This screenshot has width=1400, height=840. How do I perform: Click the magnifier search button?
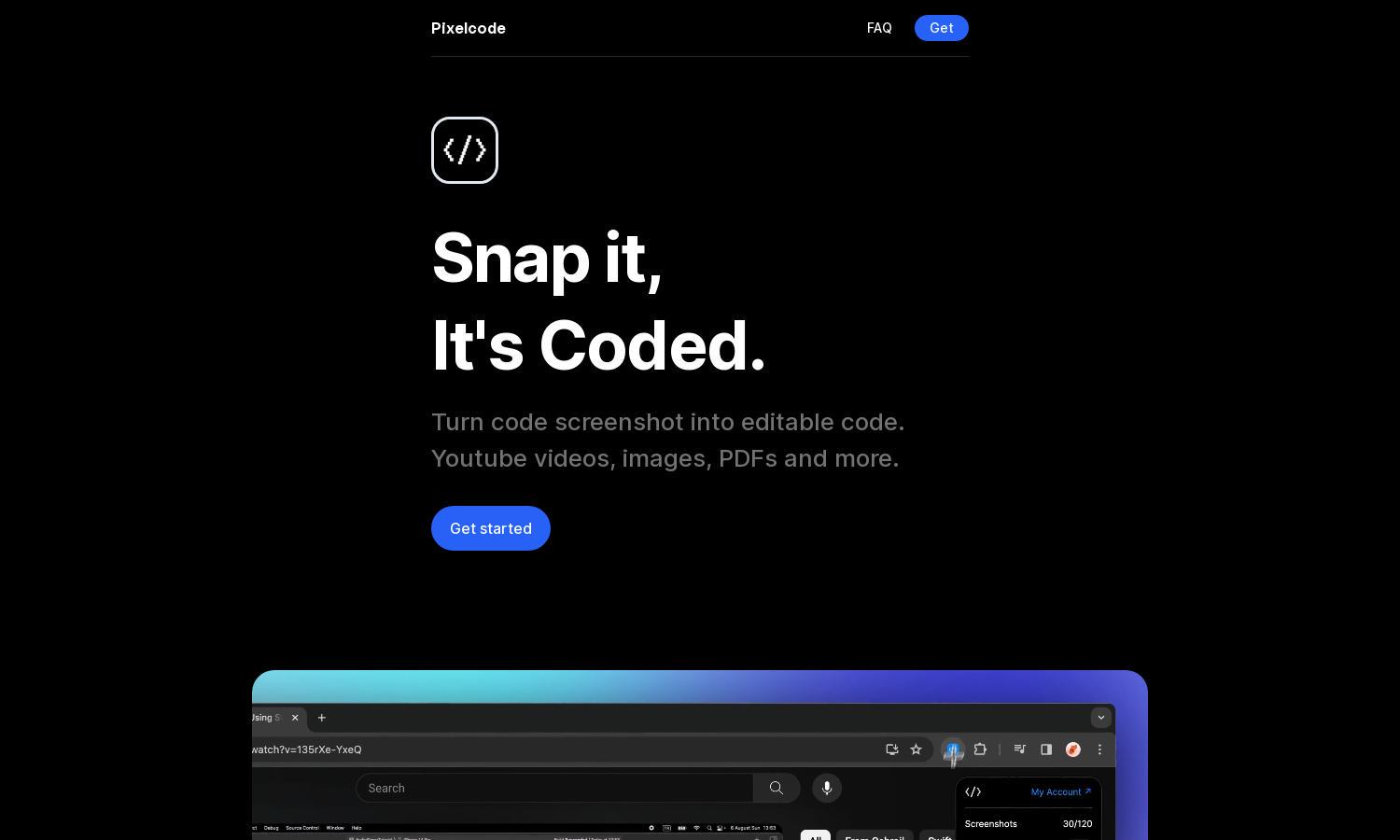coord(777,788)
